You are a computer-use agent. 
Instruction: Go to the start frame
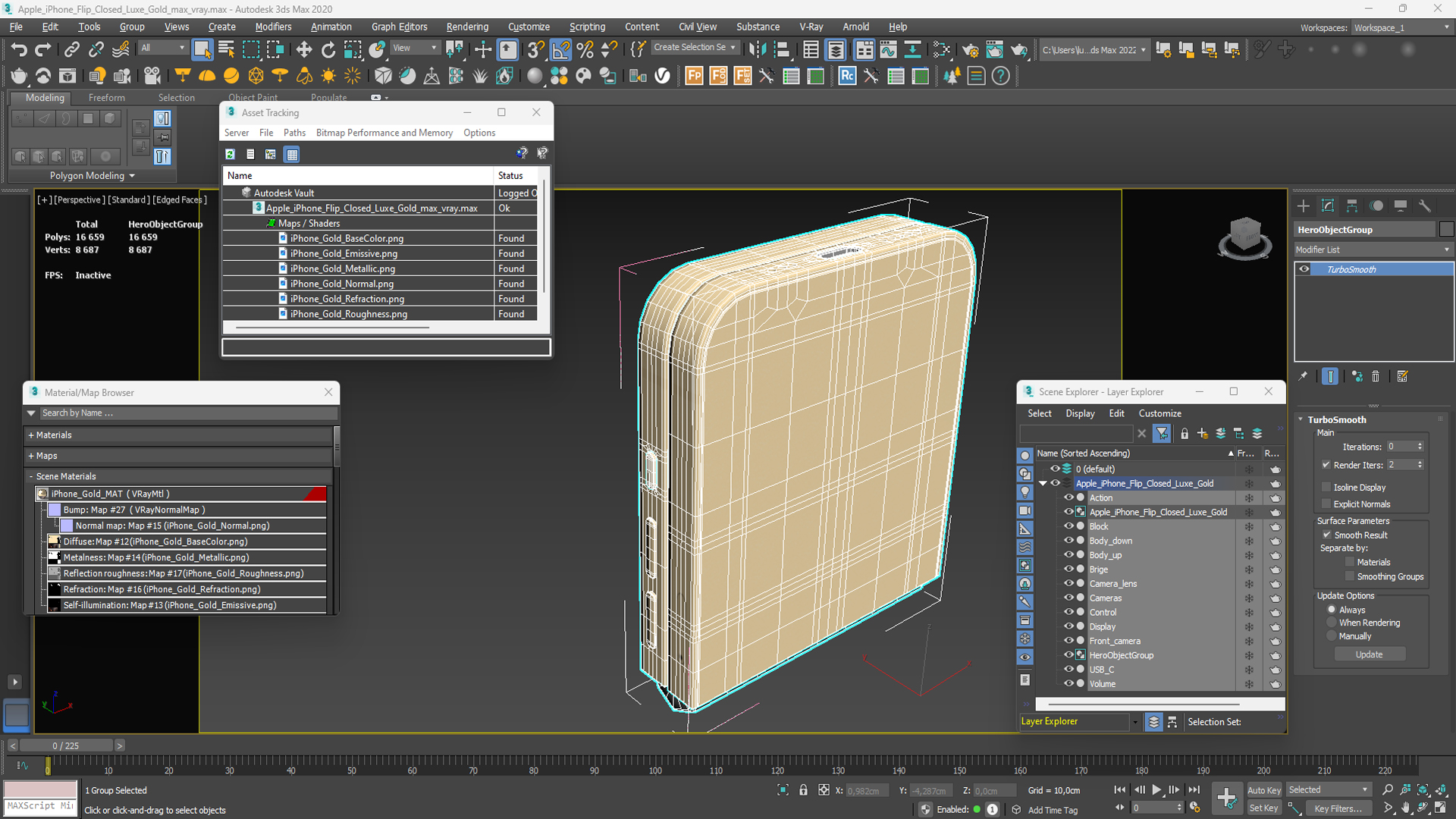(1120, 789)
